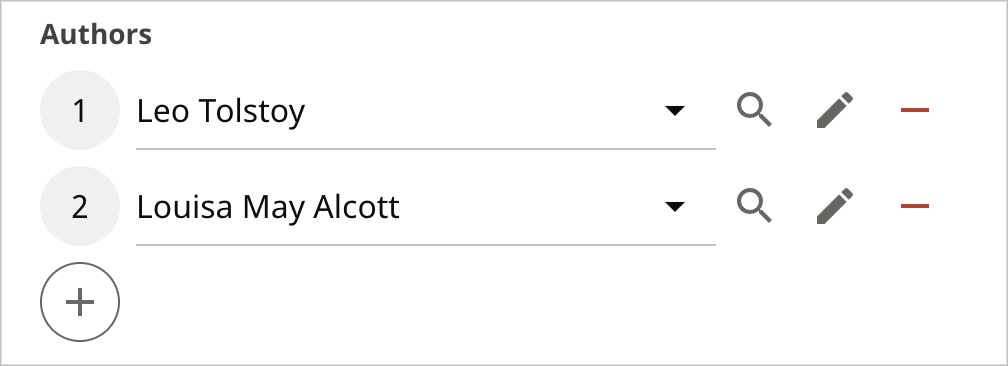The width and height of the screenshot is (1008, 366).
Task: Edit the Louisa May Alcott entry
Action: tap(834, 206)
